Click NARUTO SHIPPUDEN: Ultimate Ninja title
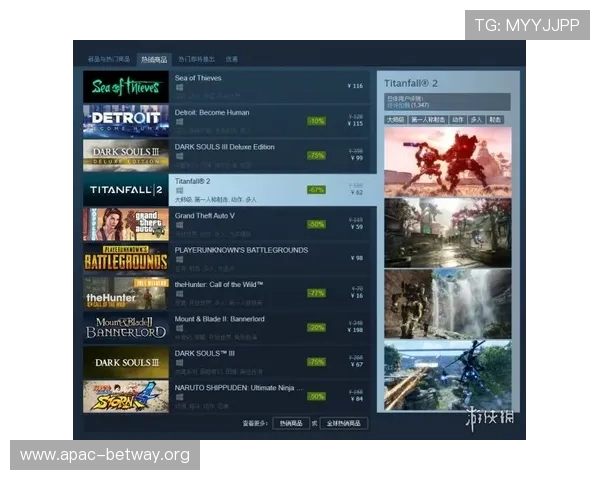The height and width of the screenshot is (480, 600). click(238, 388)
